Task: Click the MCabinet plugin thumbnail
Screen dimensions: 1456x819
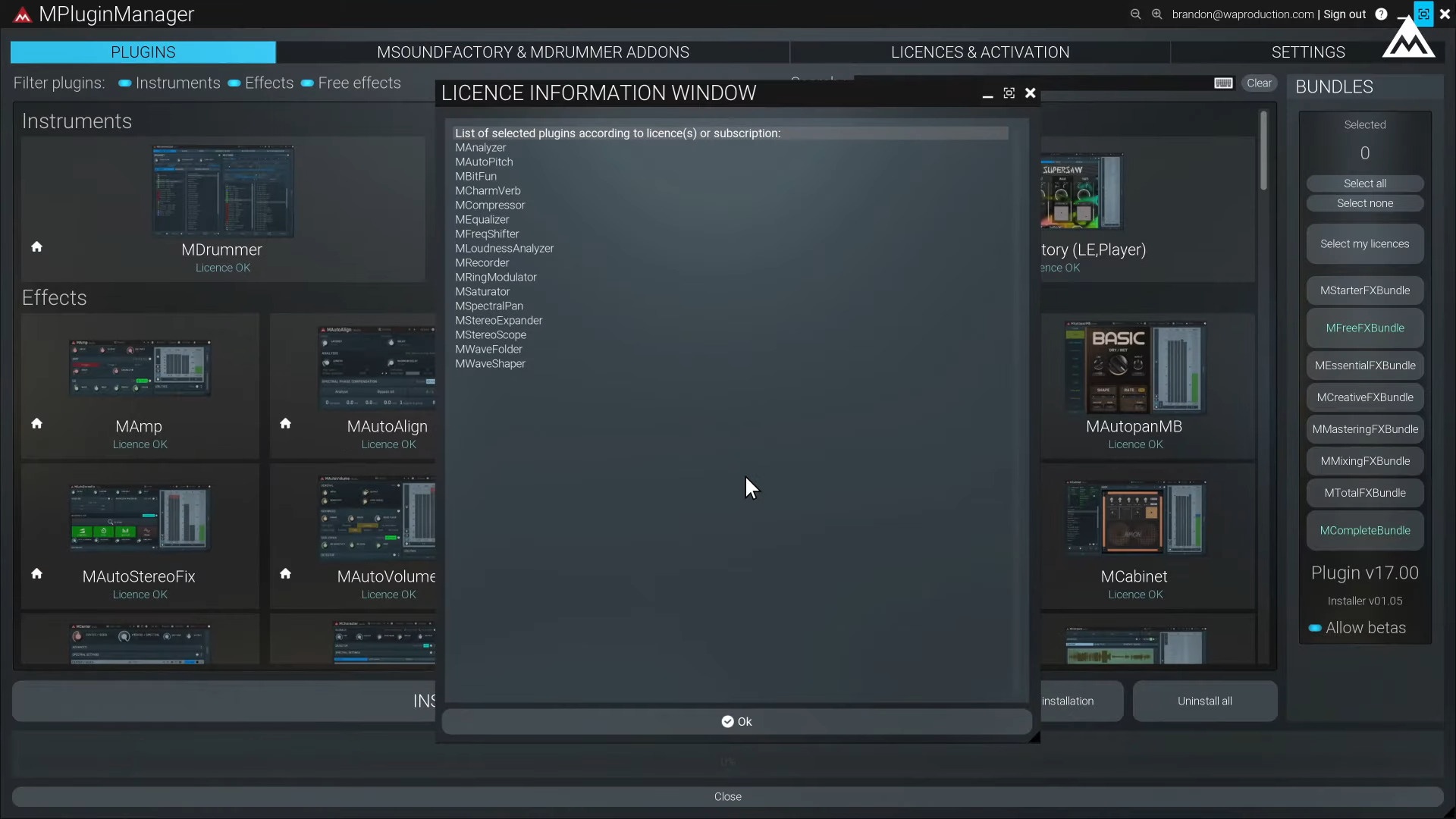Action: (1134, 518)
